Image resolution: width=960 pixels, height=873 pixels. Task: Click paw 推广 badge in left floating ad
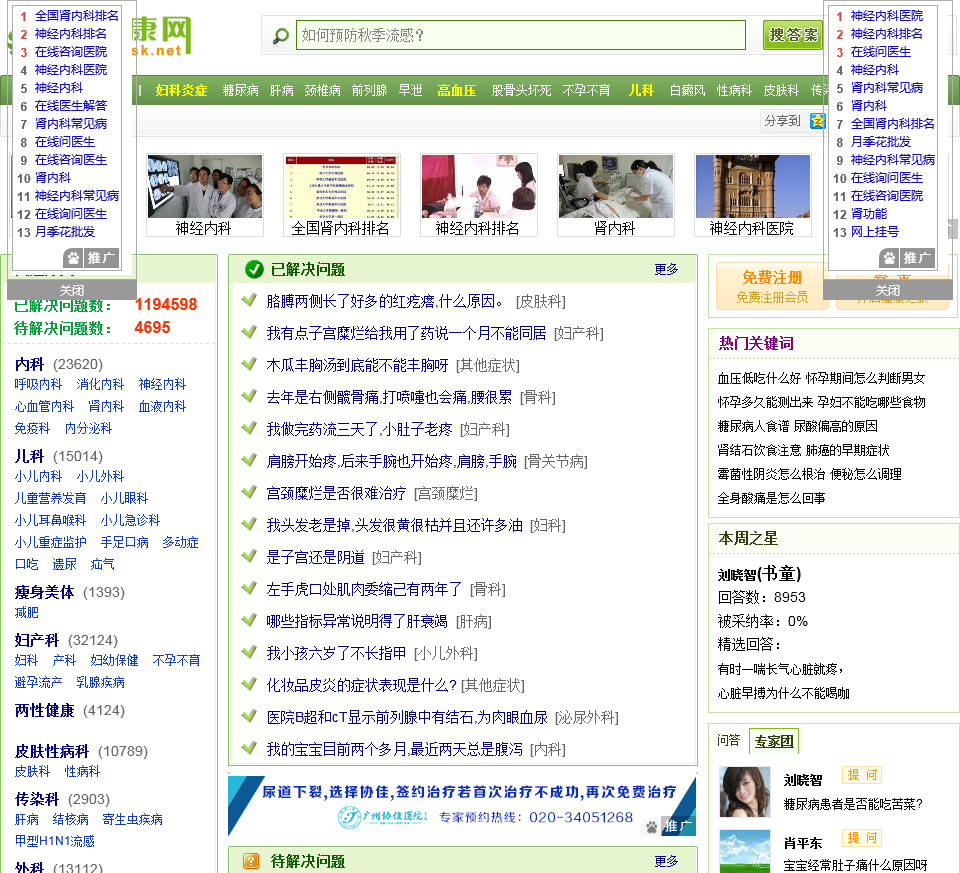[91, 258]
